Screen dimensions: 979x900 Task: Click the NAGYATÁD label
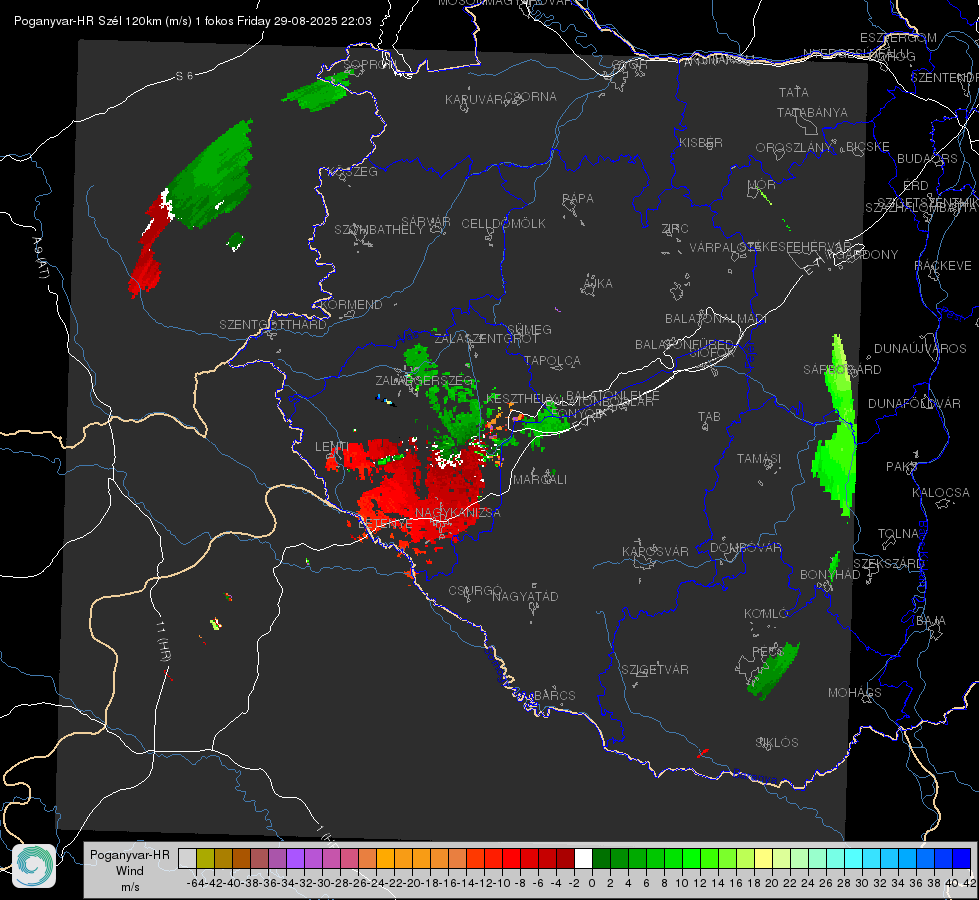pos(525,596)
